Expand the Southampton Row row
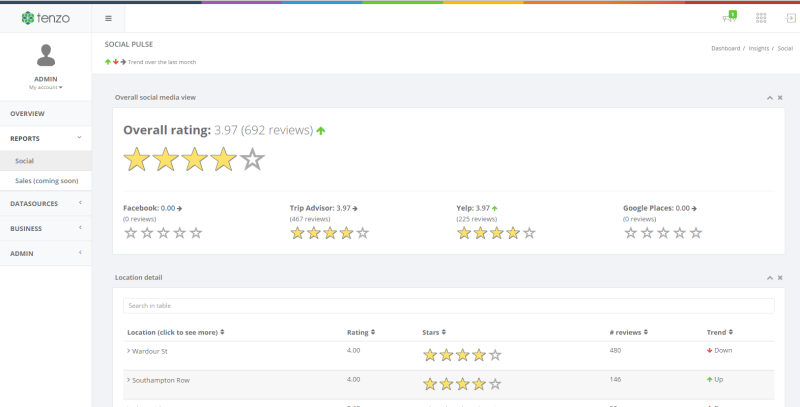 pyautogui.click(x=158, y=380)
